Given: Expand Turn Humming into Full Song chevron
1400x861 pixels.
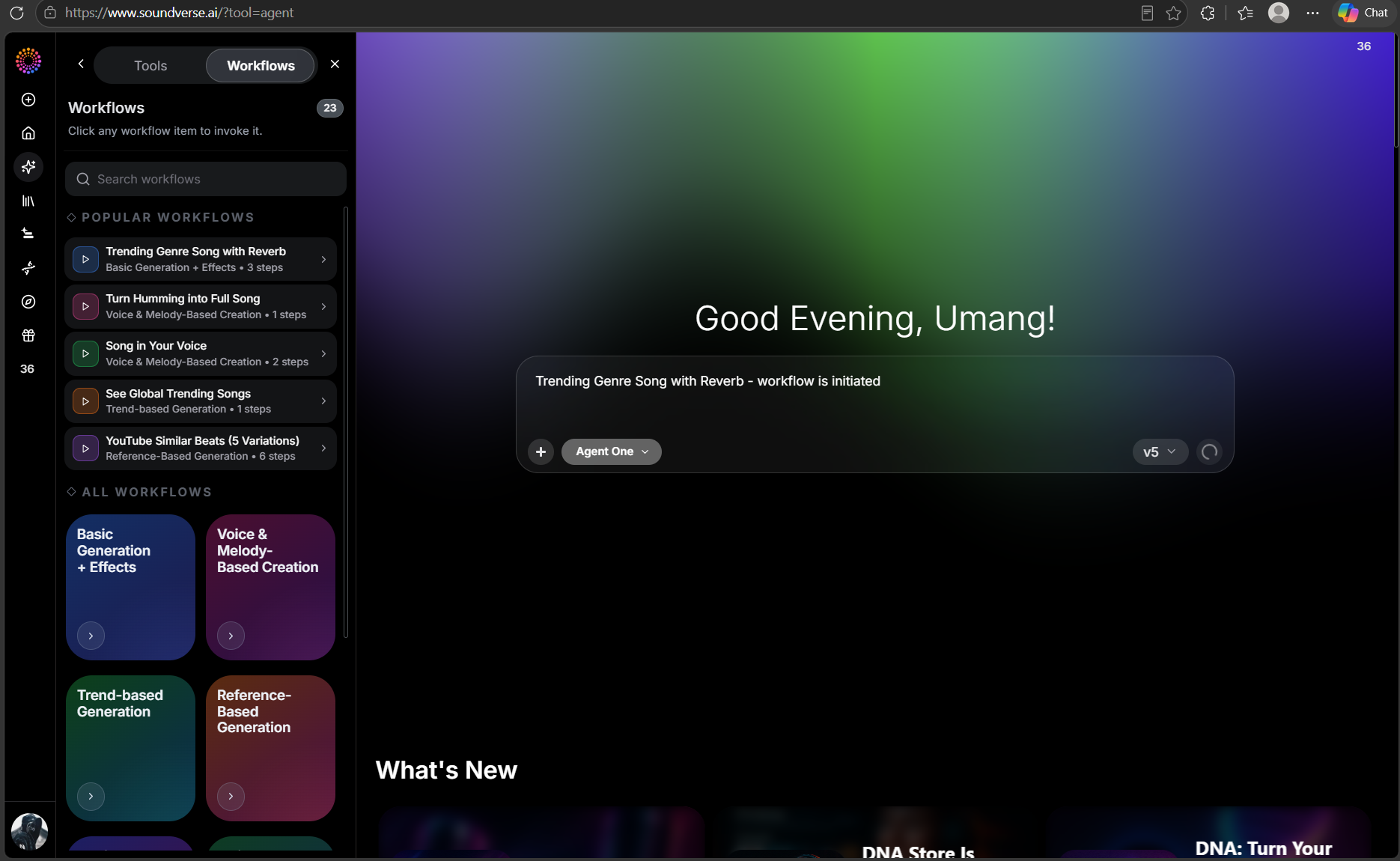Looking at the screenshot, I should point(323,306).
